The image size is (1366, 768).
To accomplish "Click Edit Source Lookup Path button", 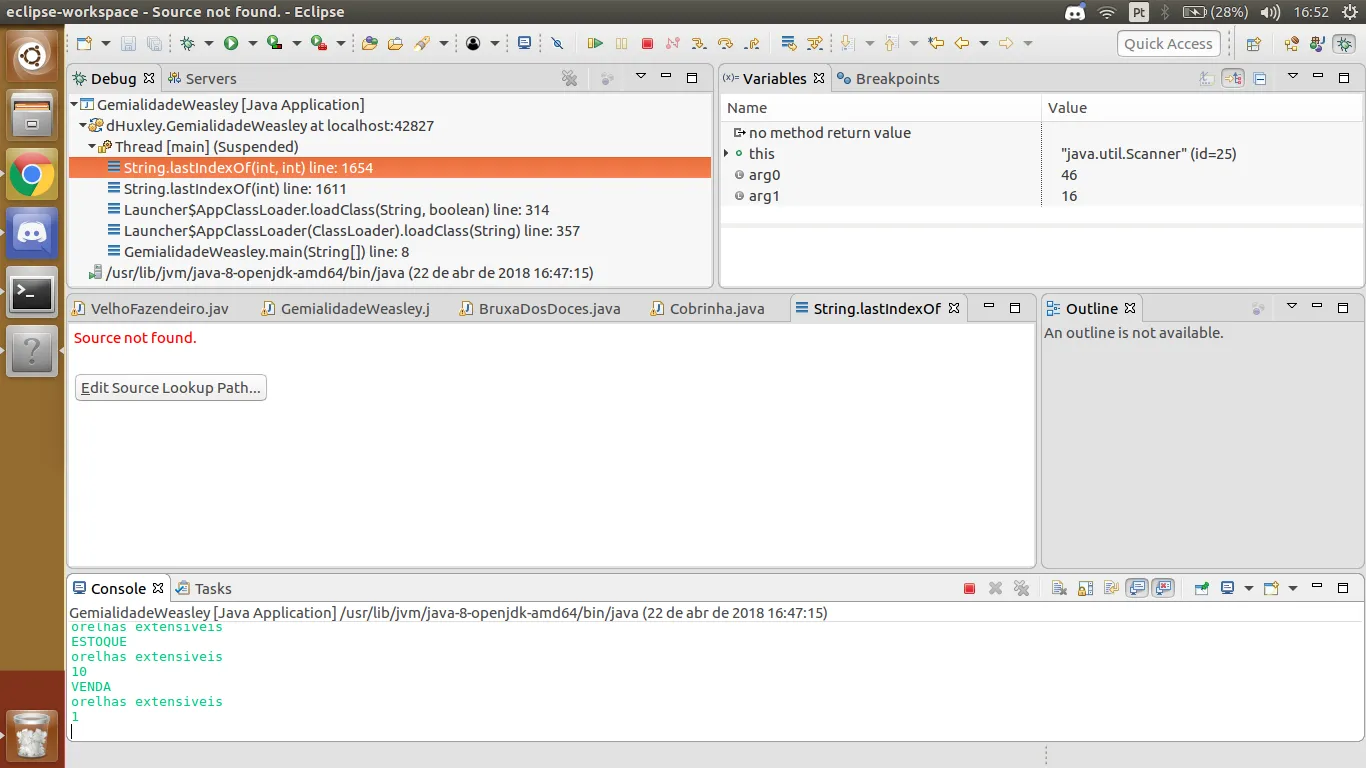I will (171, 387).
